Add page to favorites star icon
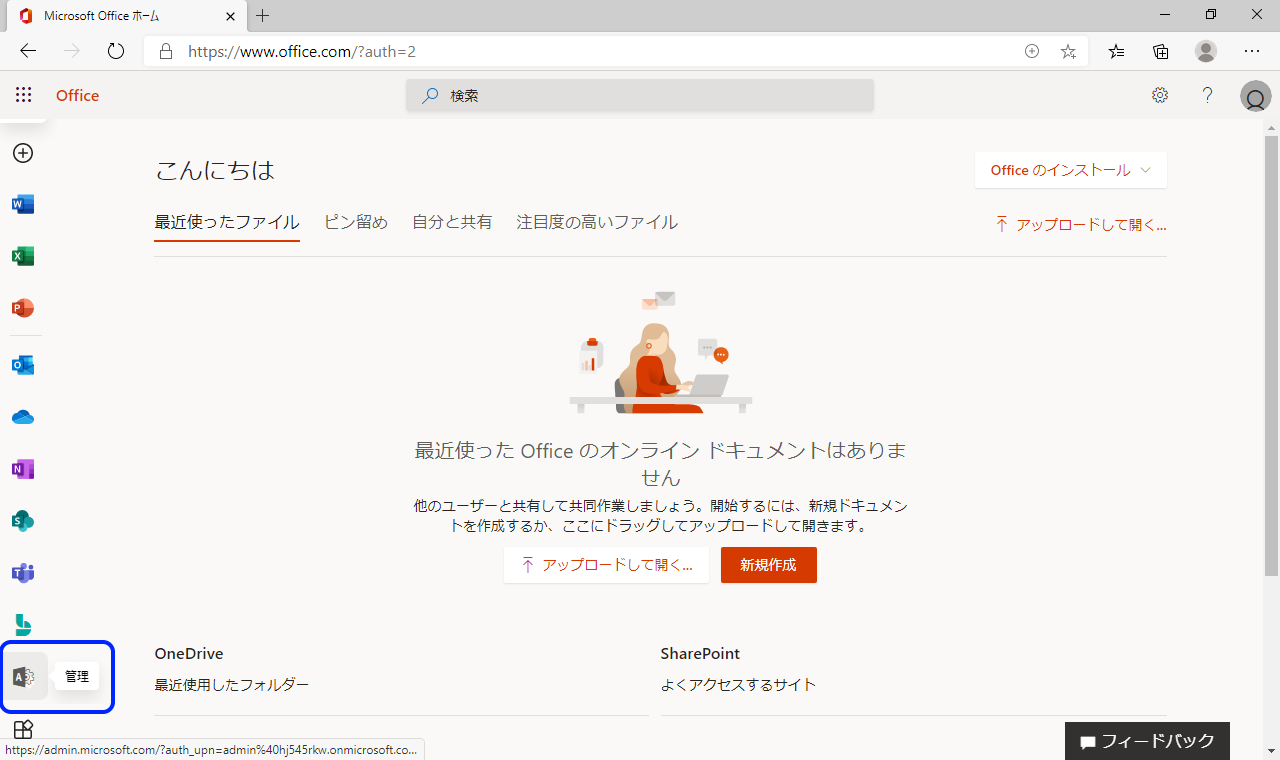Viewport: 1280px width, 760px height. [1068, 51]
